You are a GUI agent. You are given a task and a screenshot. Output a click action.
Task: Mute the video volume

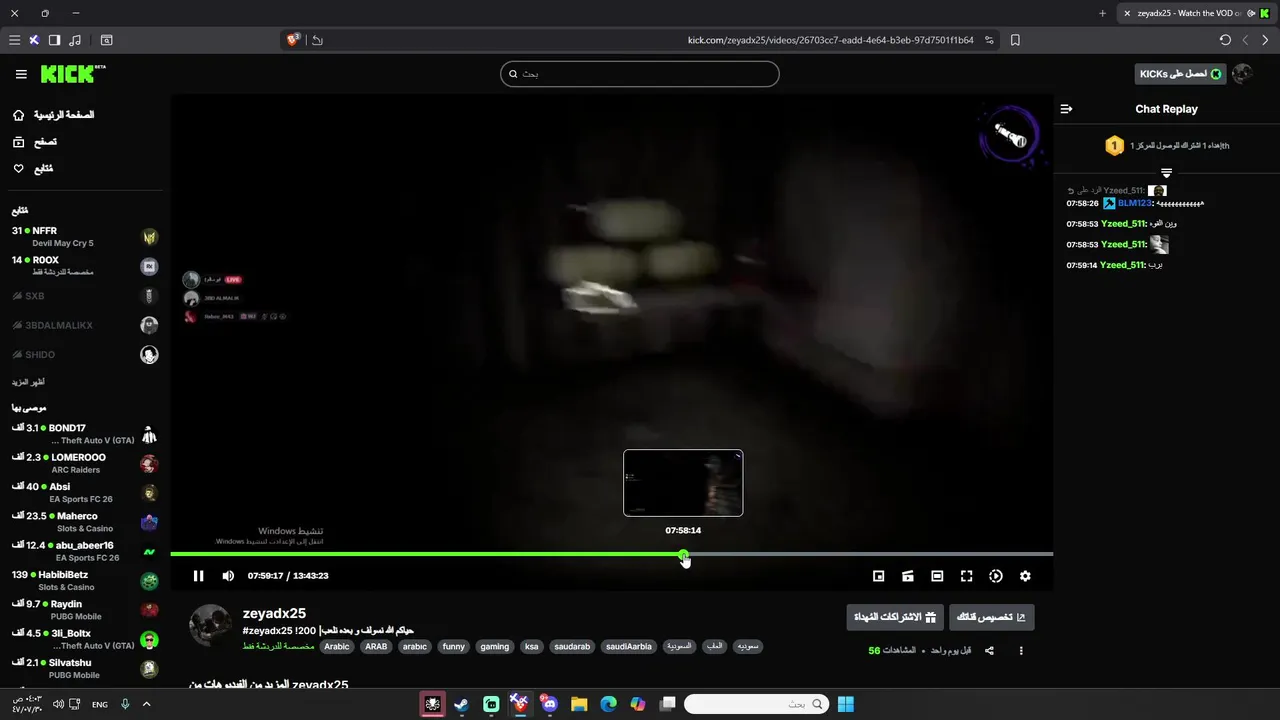[x=228, y=576]
